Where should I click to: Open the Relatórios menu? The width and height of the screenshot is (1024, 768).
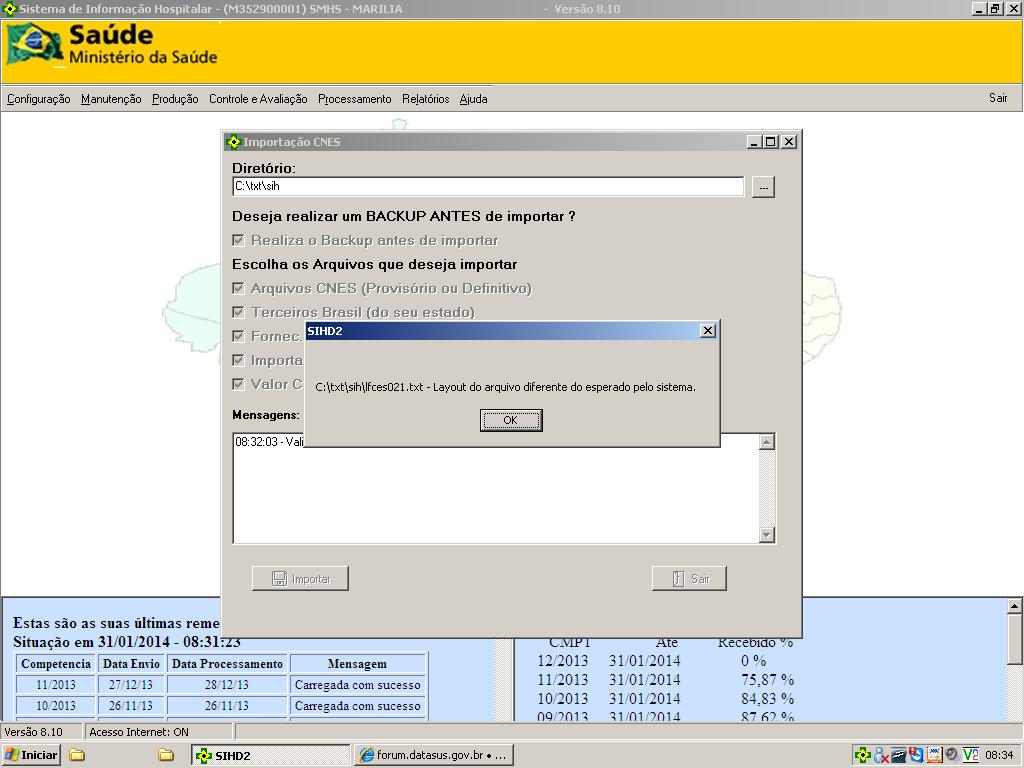[425, 99]
